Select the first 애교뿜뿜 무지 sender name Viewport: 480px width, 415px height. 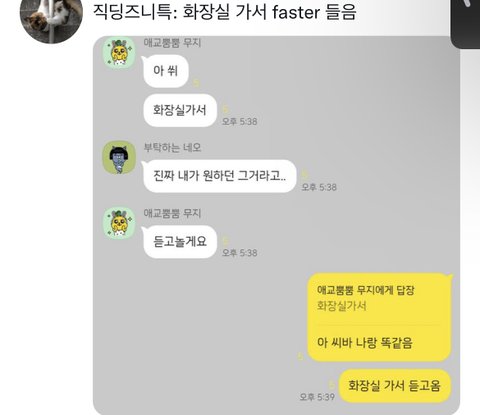172,43
